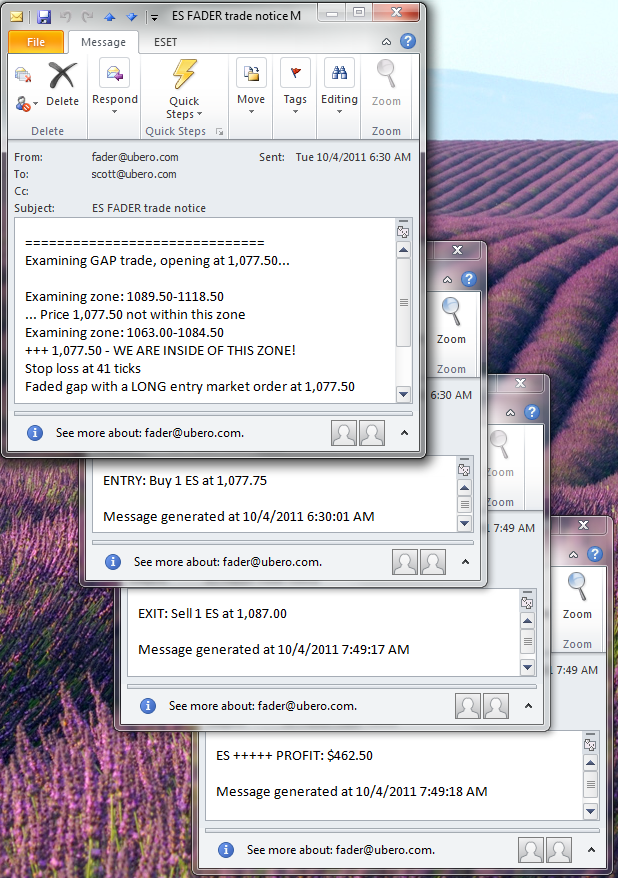Click the Redo arrow in title bar

(87, 17)
